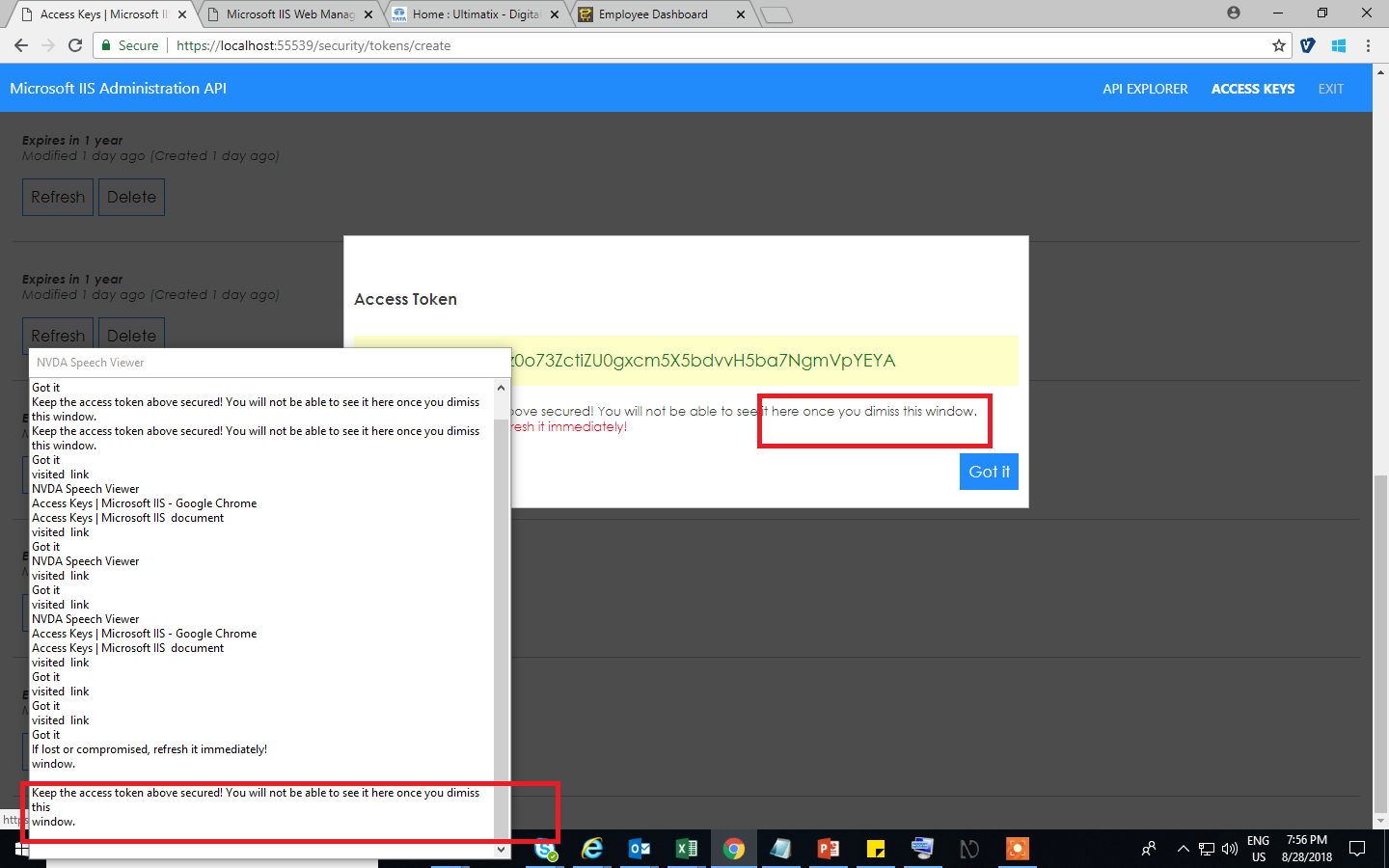Launch PowerPoint from the taskbar

[828, 849]
